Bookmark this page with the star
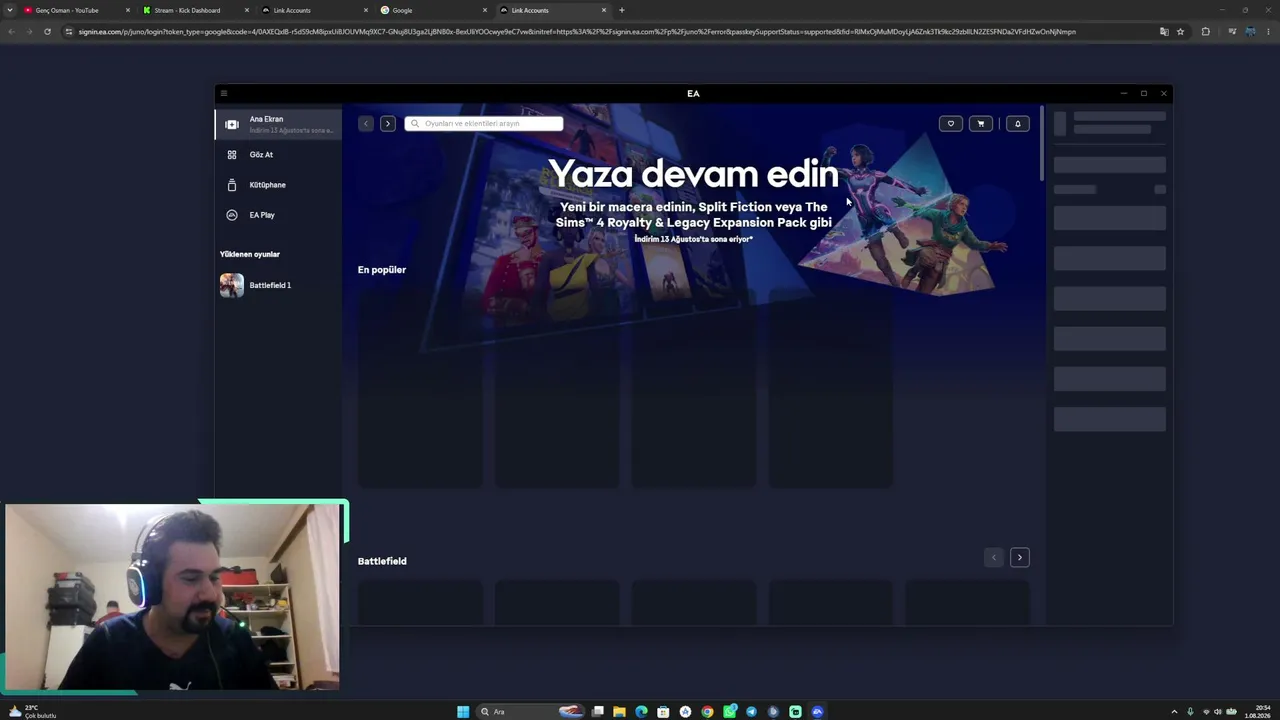Viewport: 1280px width, 720px height. click(x=1180, y=32)
